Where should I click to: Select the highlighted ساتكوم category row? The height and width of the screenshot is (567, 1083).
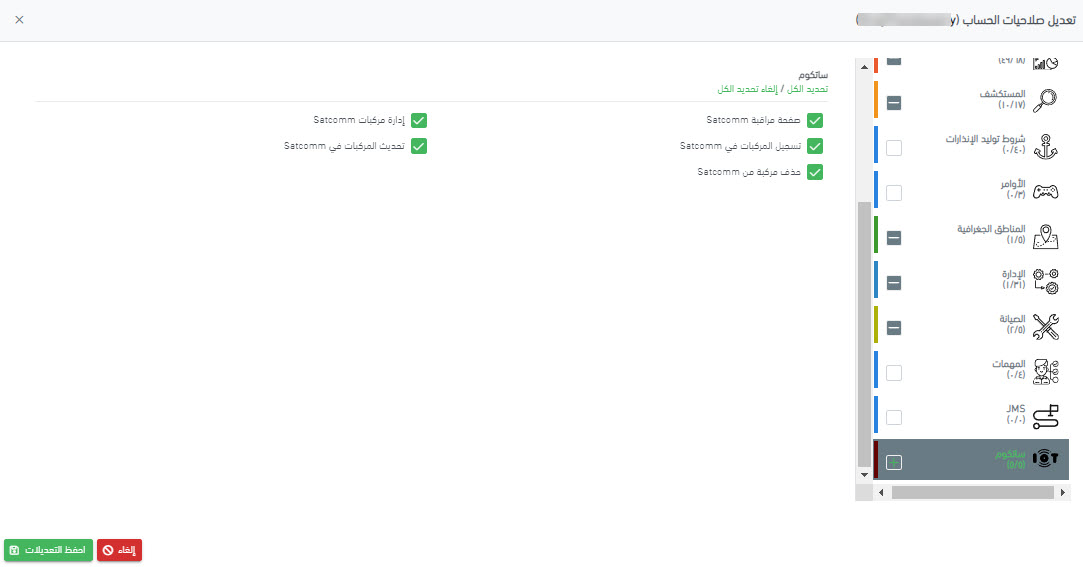coord(970,460)
